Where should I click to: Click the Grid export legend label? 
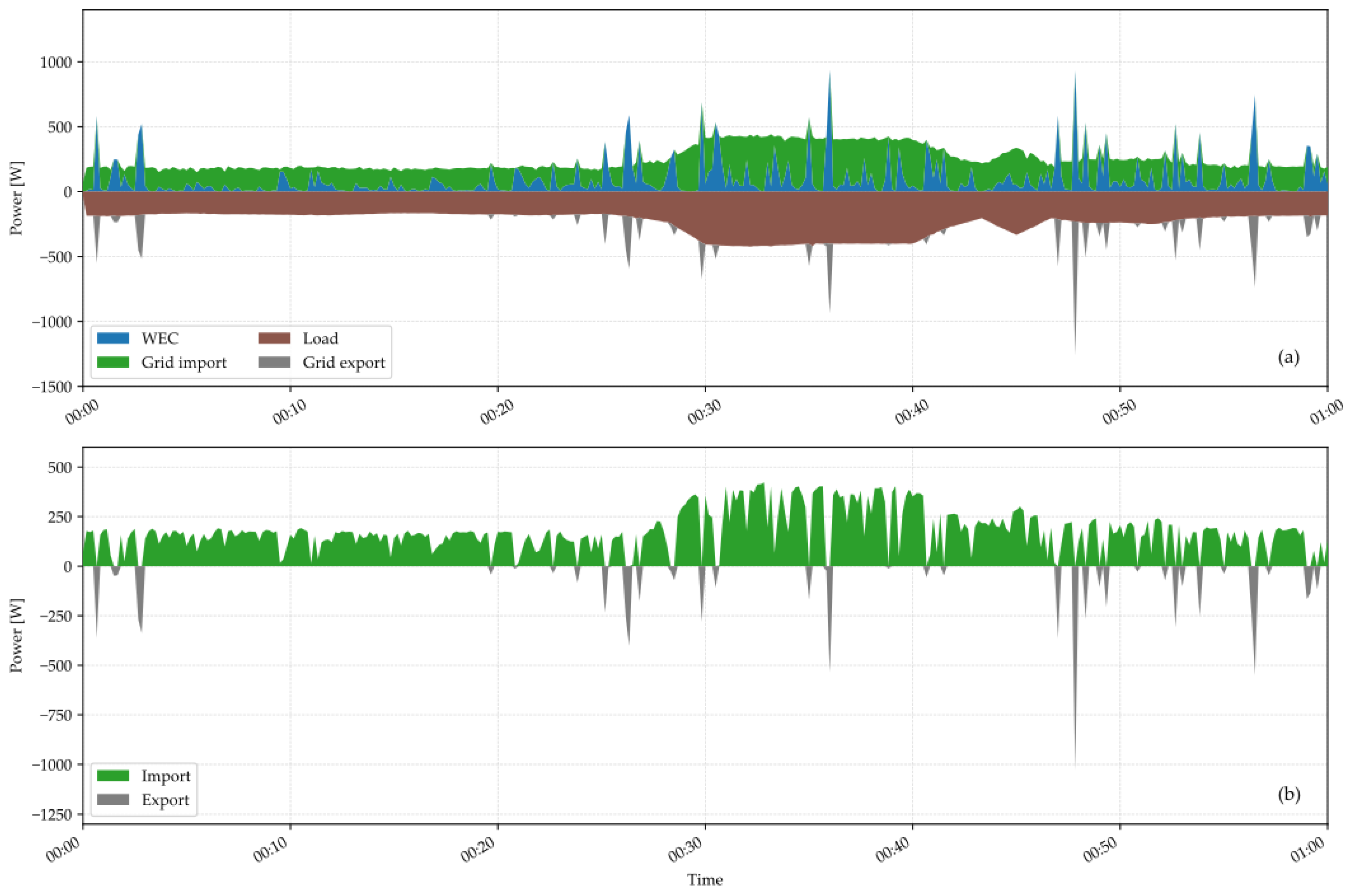click(x=344, y=362)
